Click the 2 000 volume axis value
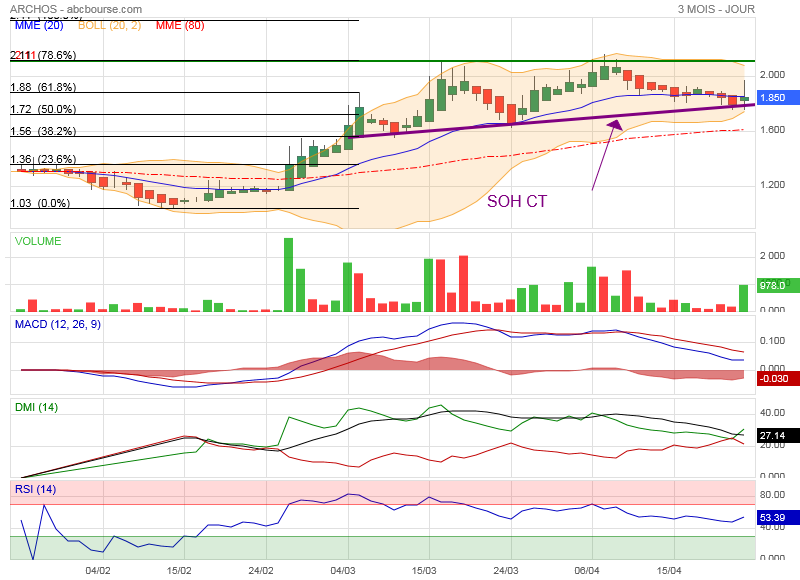 tap(772, 256)
